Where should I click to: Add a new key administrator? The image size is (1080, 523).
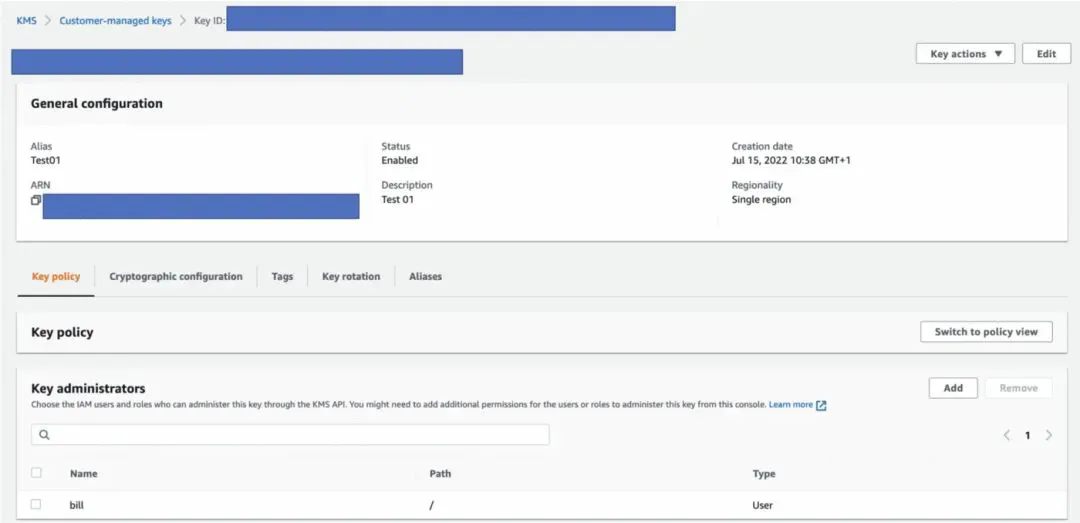[x=952, y=388]
